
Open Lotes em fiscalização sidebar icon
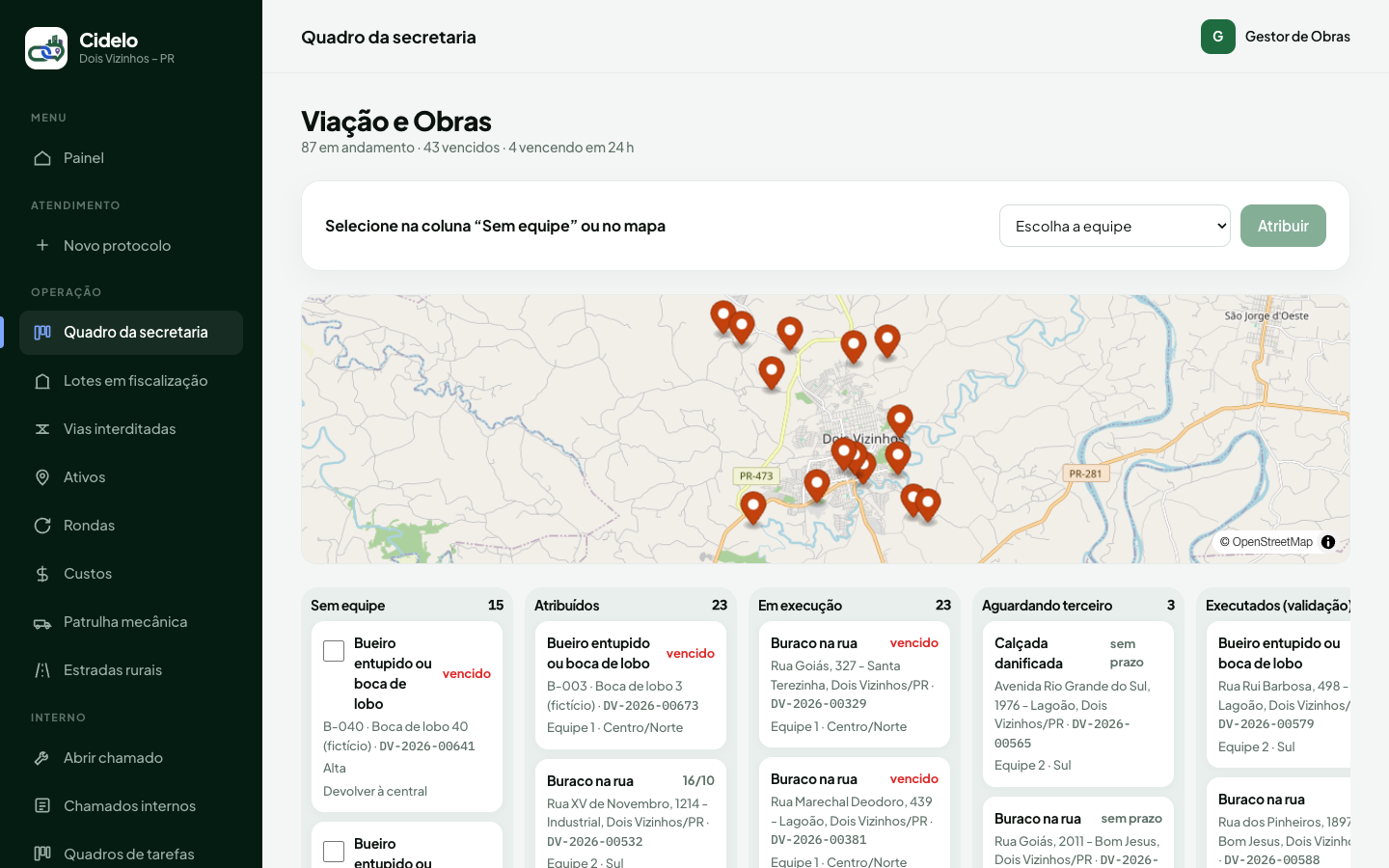pos(42,381)
